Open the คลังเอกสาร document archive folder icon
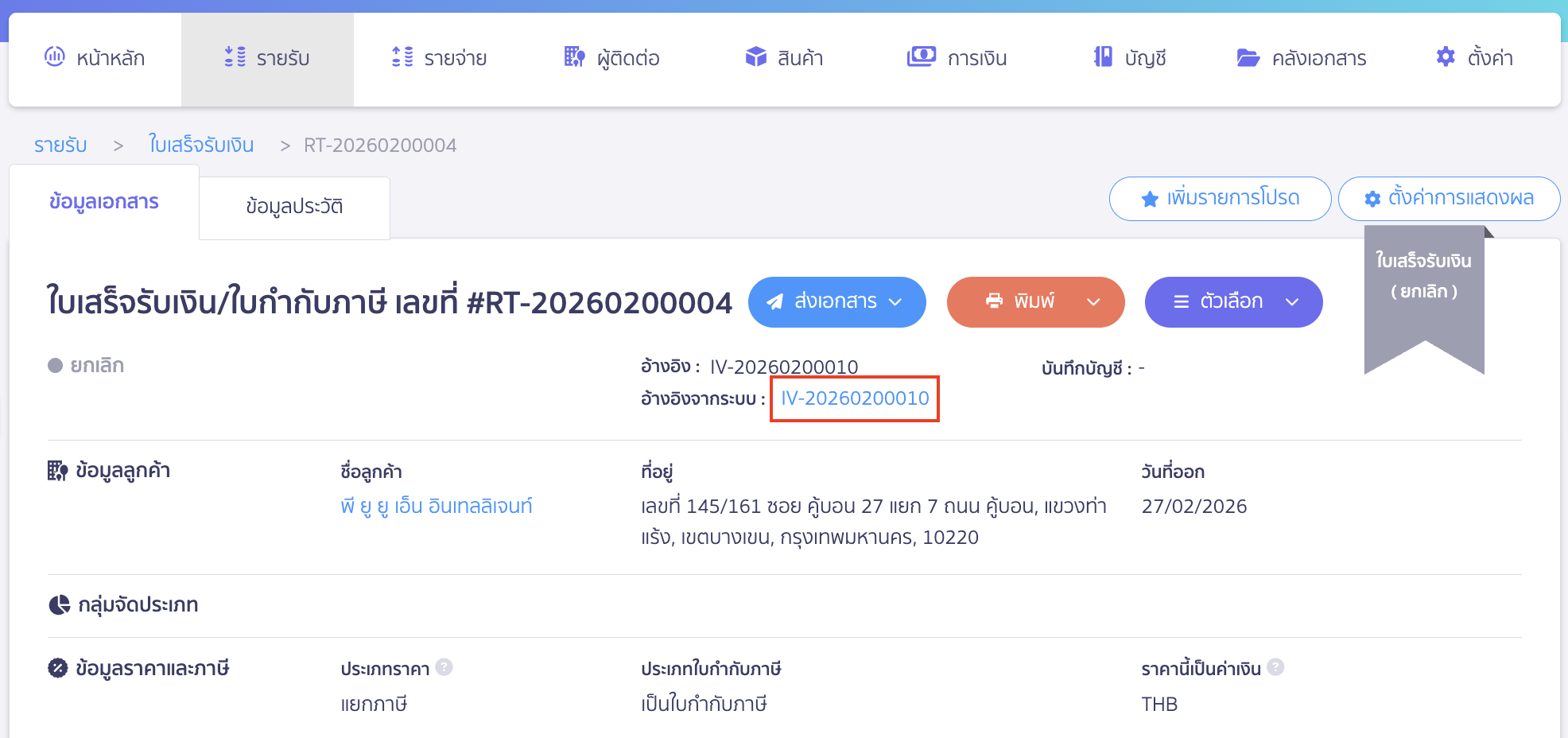The image size is (1568, 738). pos(1248,56)
